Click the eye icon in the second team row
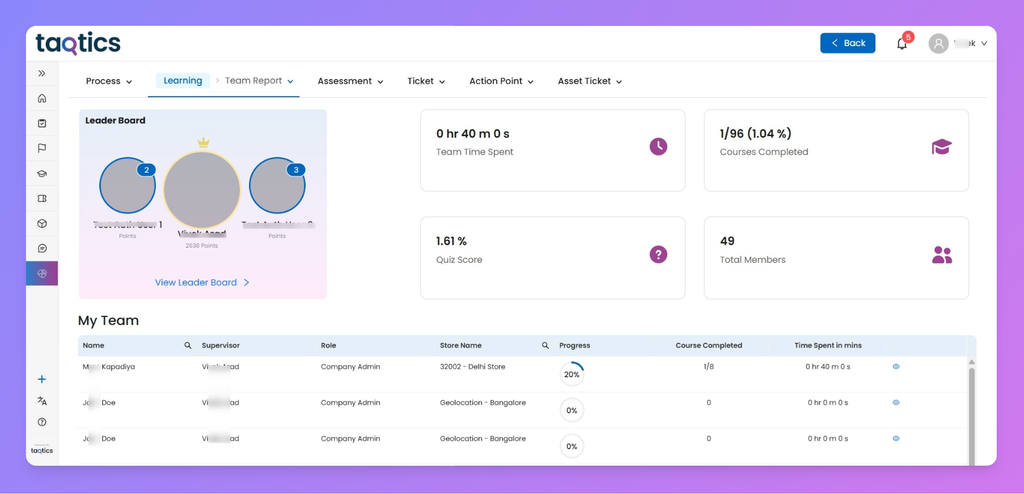The image size is (1024, 494). (896, 403)
